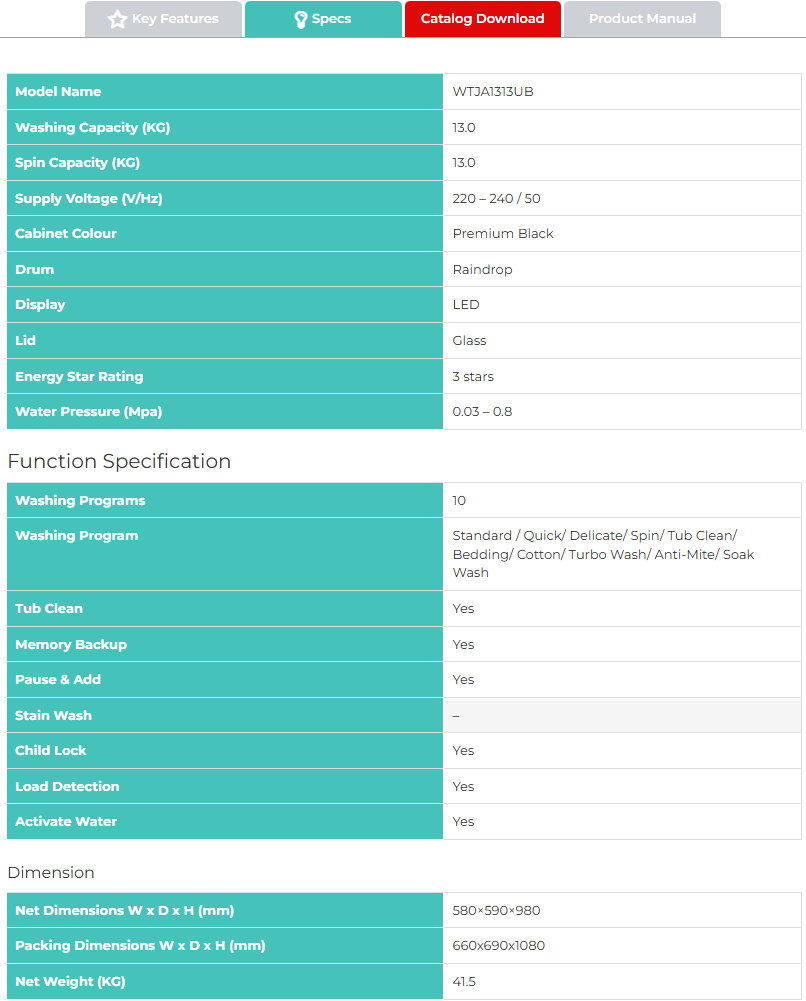Click the red Catalog Download button
This screenshot has width=806, height=1001.
pos(482,19)
